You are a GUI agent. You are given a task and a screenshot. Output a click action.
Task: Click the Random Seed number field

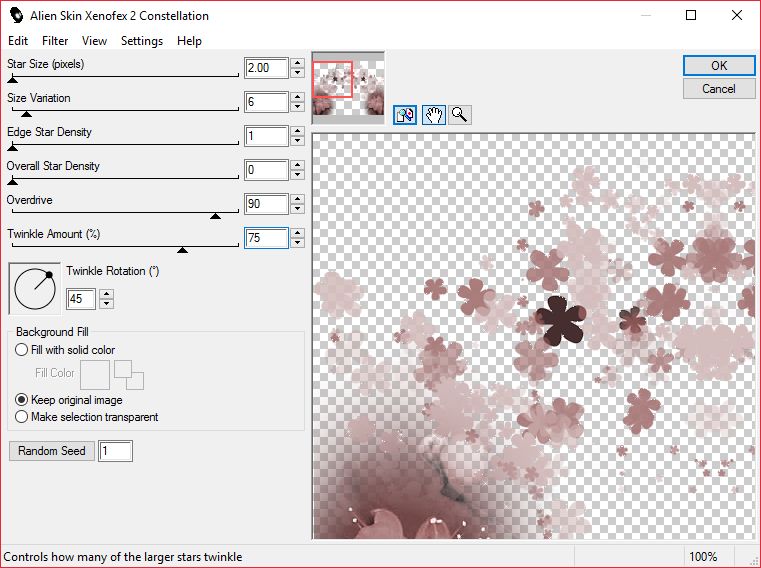tap(116, 451)
